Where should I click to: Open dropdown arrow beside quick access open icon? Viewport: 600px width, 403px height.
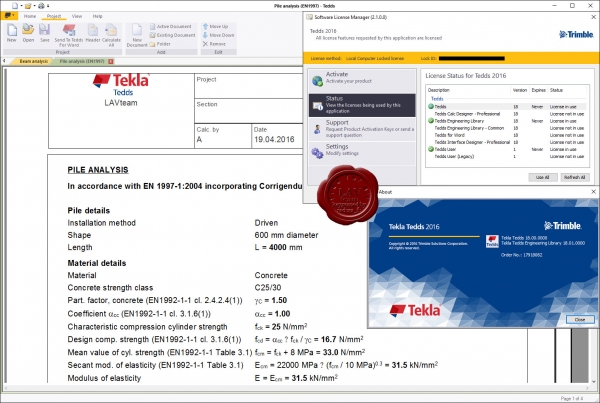pyautogui.click(x=34, y=6)
